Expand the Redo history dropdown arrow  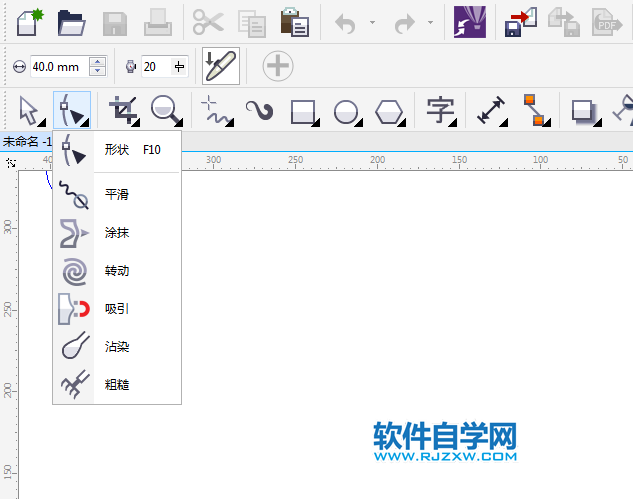(431, 22)
